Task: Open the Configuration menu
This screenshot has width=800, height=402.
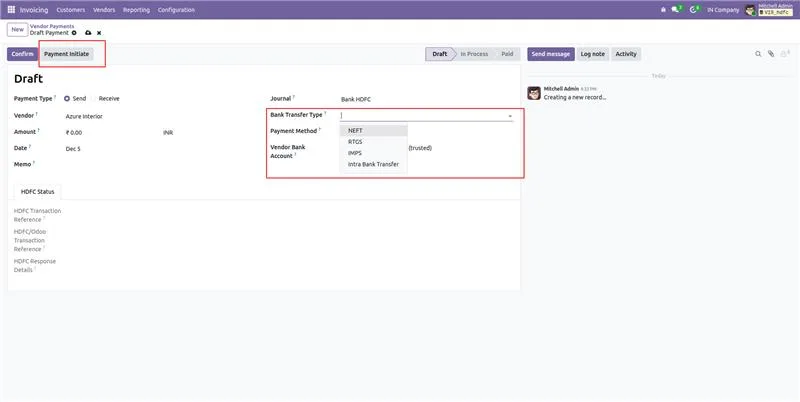Action: tap(176, 10)
